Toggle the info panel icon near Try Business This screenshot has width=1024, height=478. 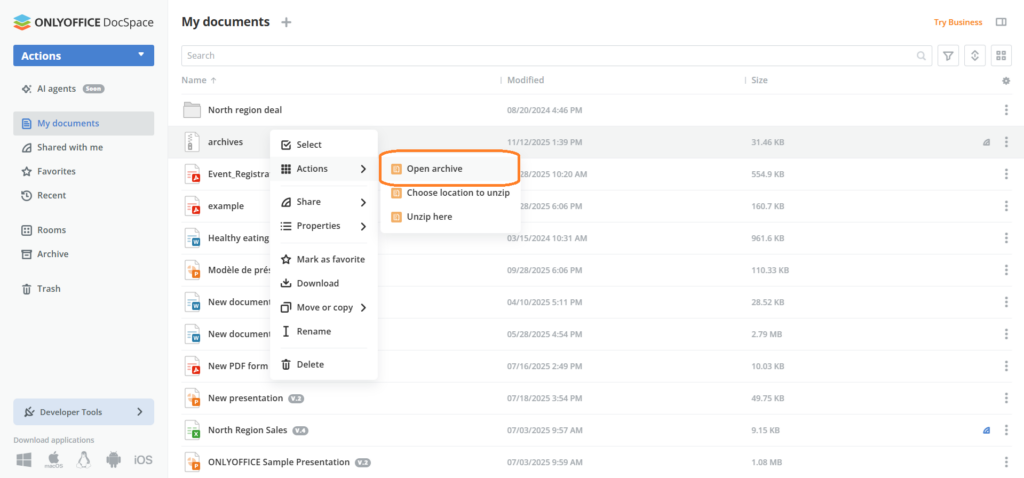pos(1000,22)
